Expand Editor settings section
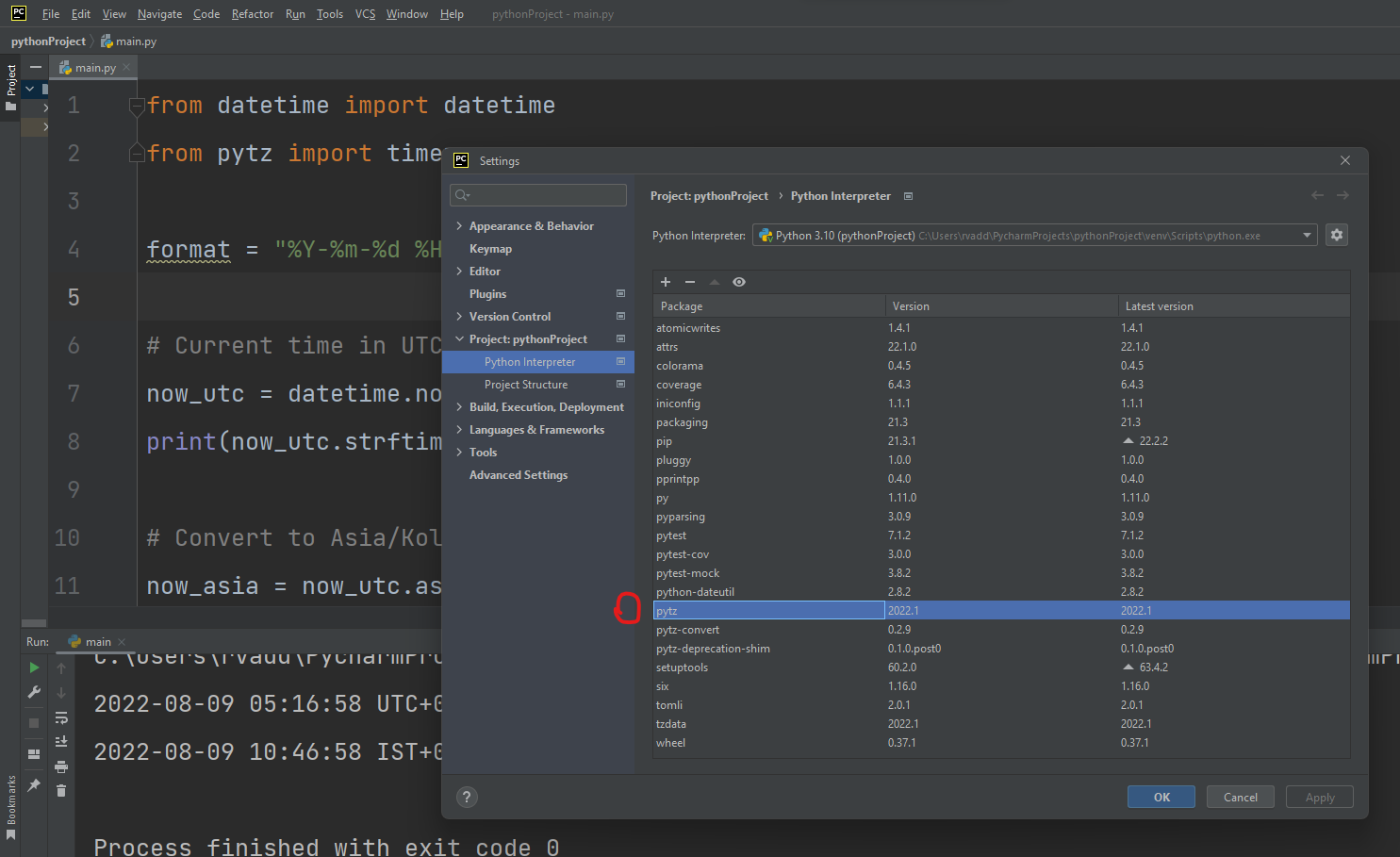The width and height of the screenshot is (1400, 857). pyautogui.click(x=459, y=272)
